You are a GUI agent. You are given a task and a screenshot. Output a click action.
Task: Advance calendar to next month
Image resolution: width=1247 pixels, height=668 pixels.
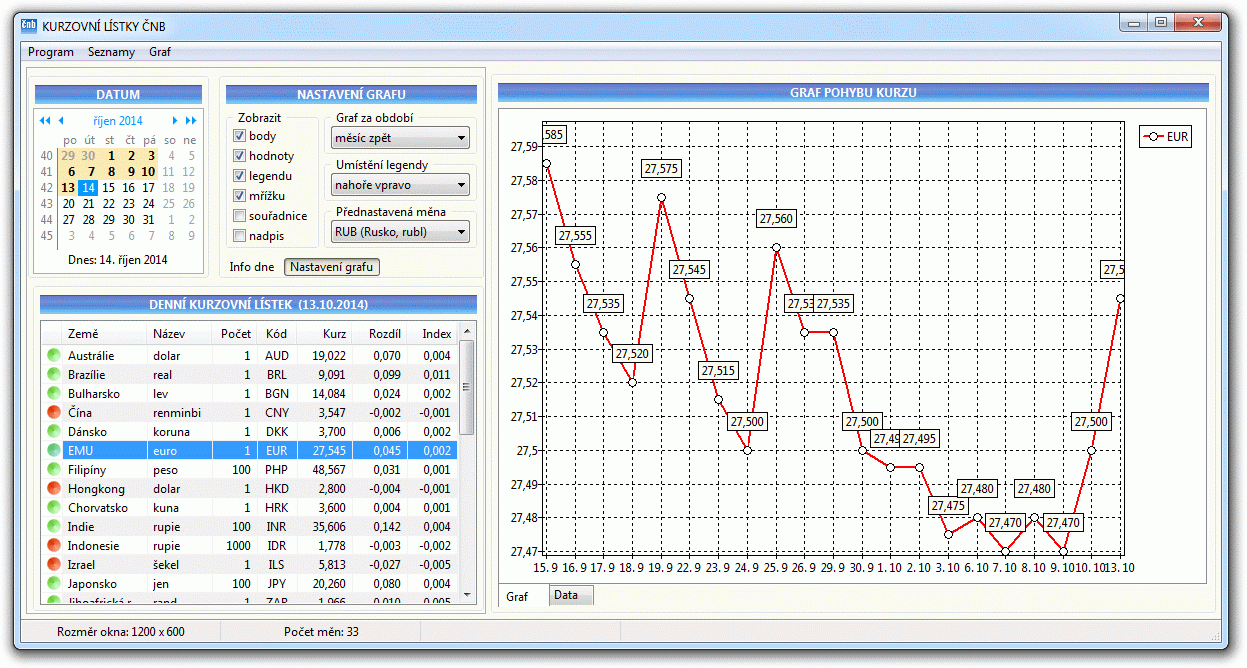point(175,121)
